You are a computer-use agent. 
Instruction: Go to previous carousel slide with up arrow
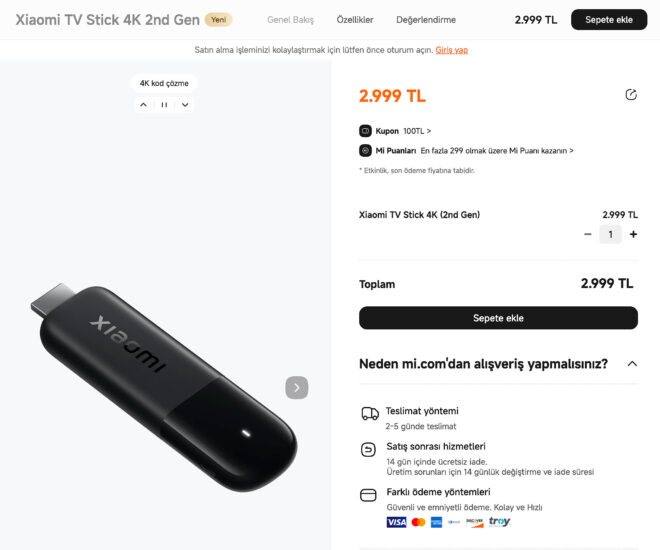144,105
